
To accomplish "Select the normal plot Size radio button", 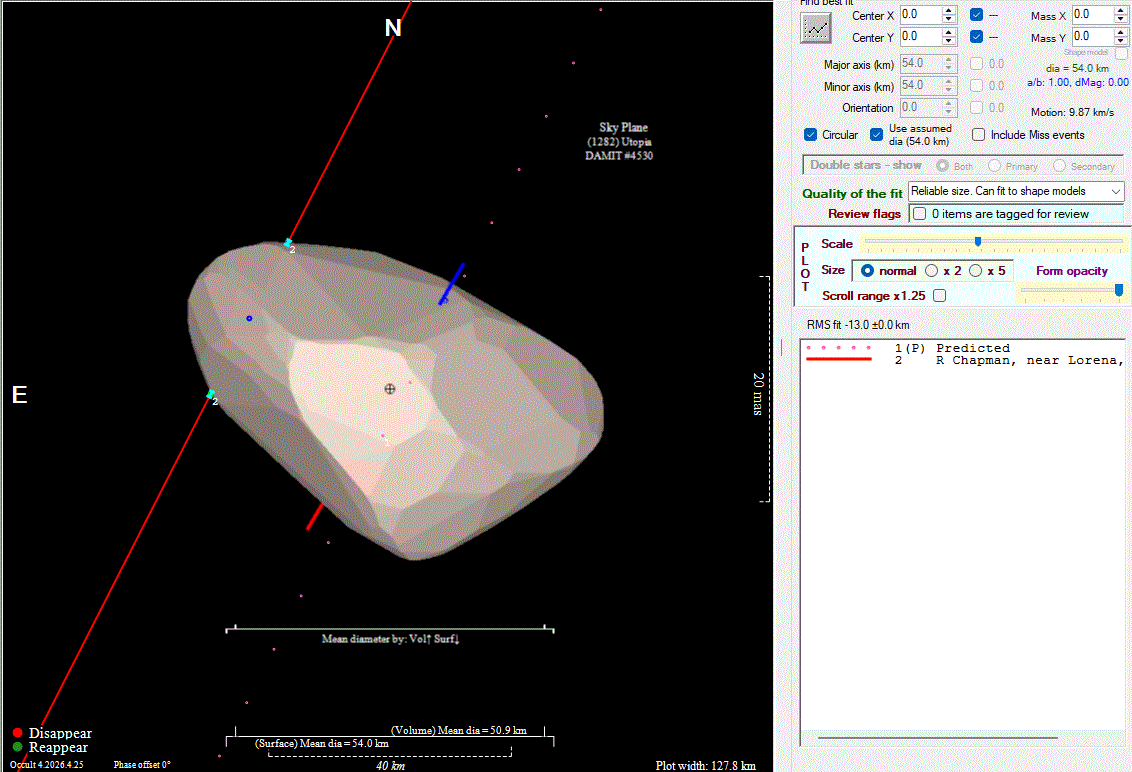I will tap(867, 270).
